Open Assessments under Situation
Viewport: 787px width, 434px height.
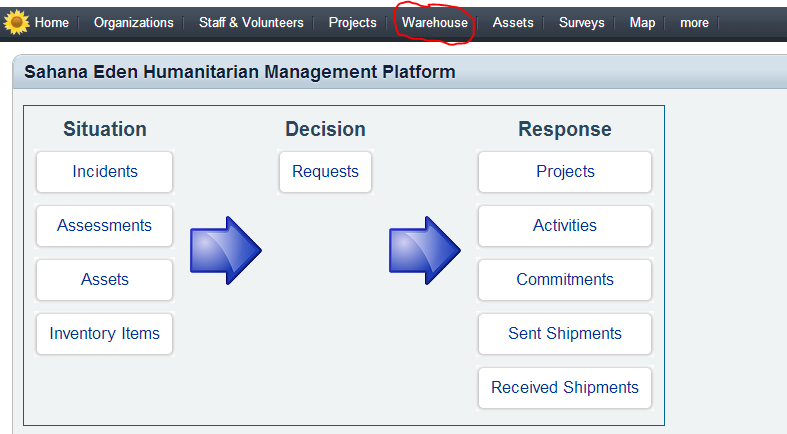105,226
